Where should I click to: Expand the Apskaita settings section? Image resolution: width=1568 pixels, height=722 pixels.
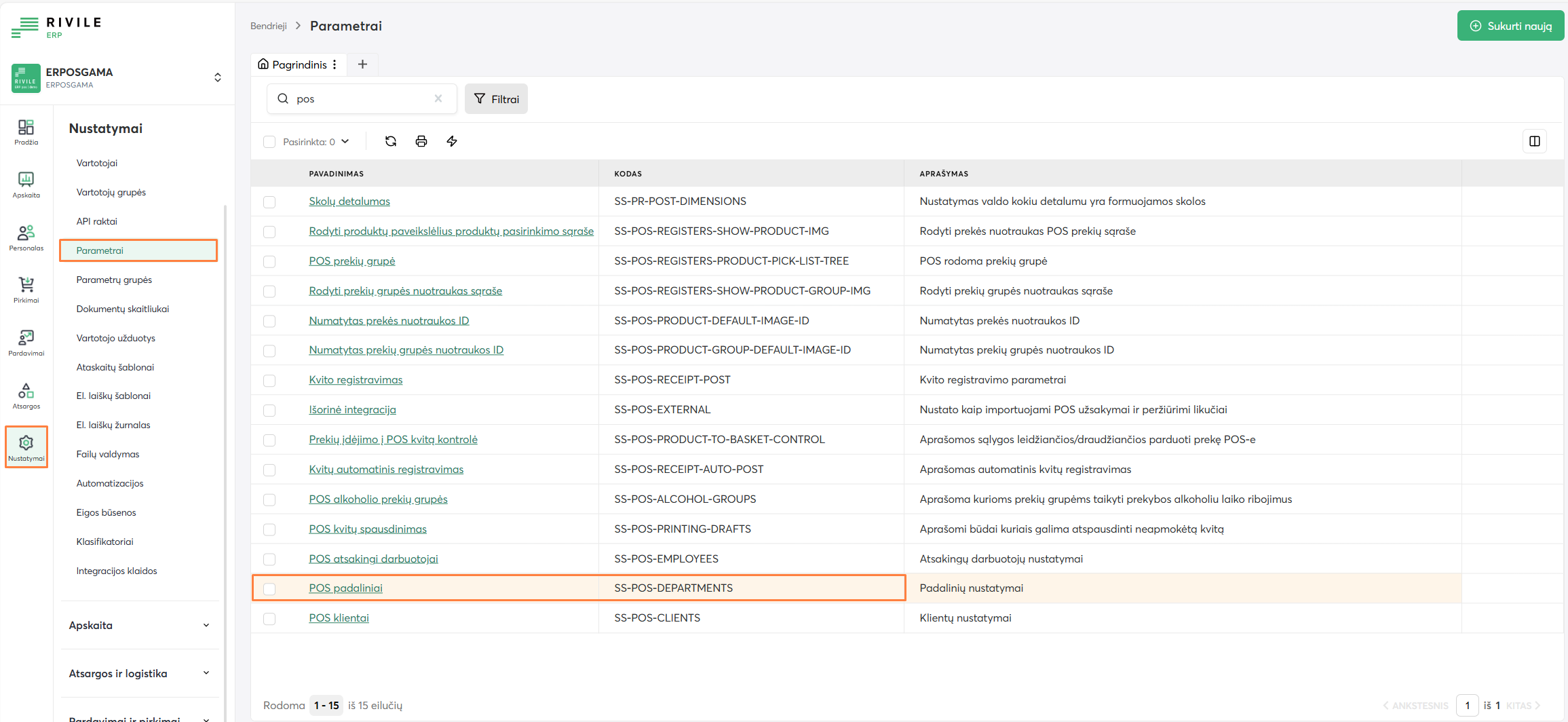coord(139,625)
